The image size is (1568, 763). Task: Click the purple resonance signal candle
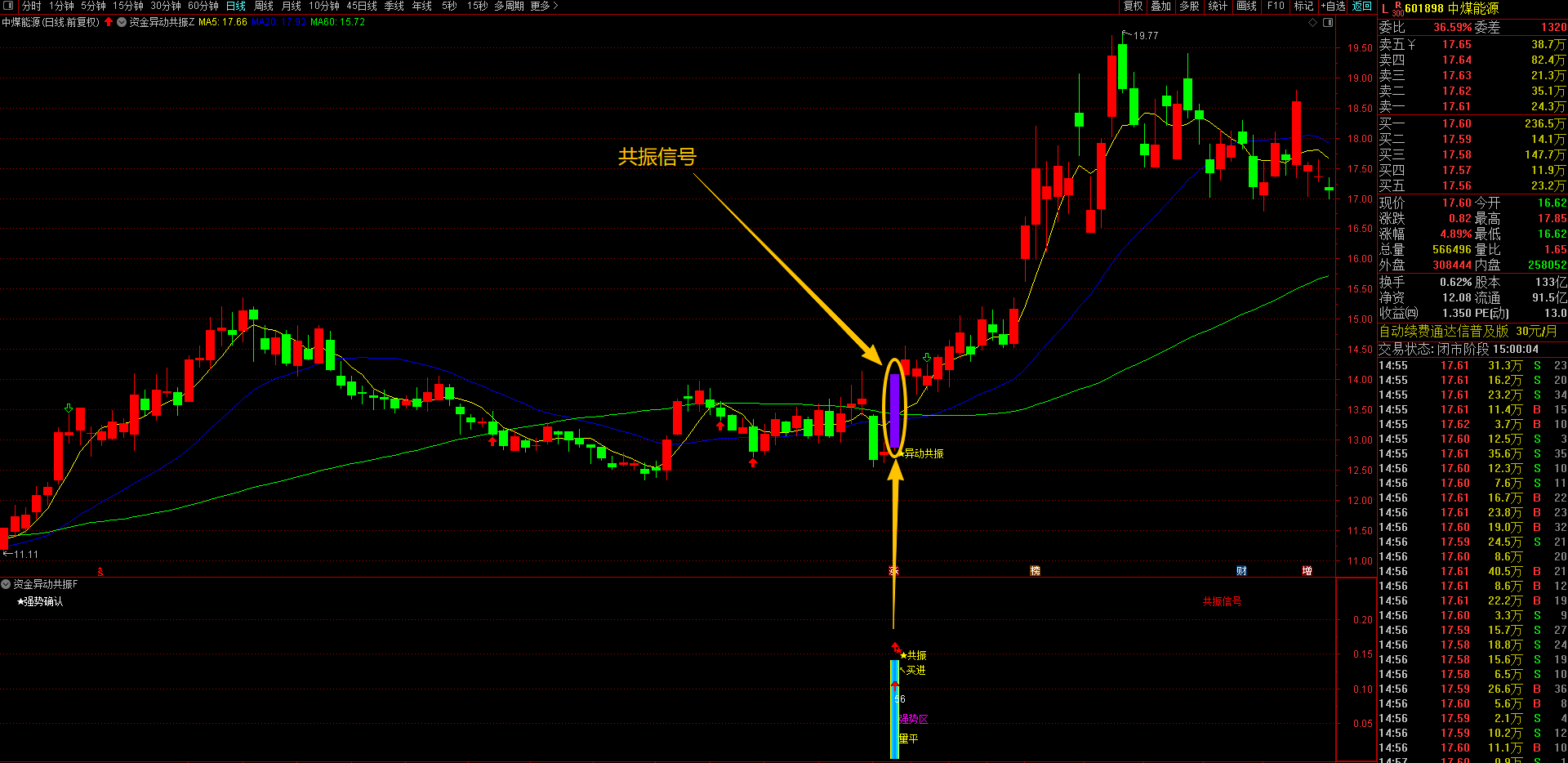tap(895, 410)
